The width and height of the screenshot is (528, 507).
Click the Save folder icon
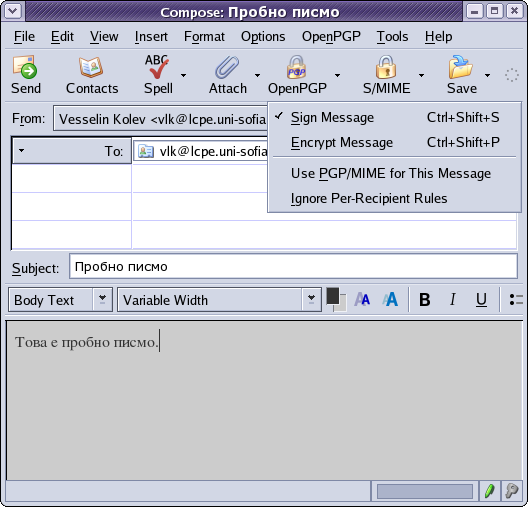click(461, 66)
